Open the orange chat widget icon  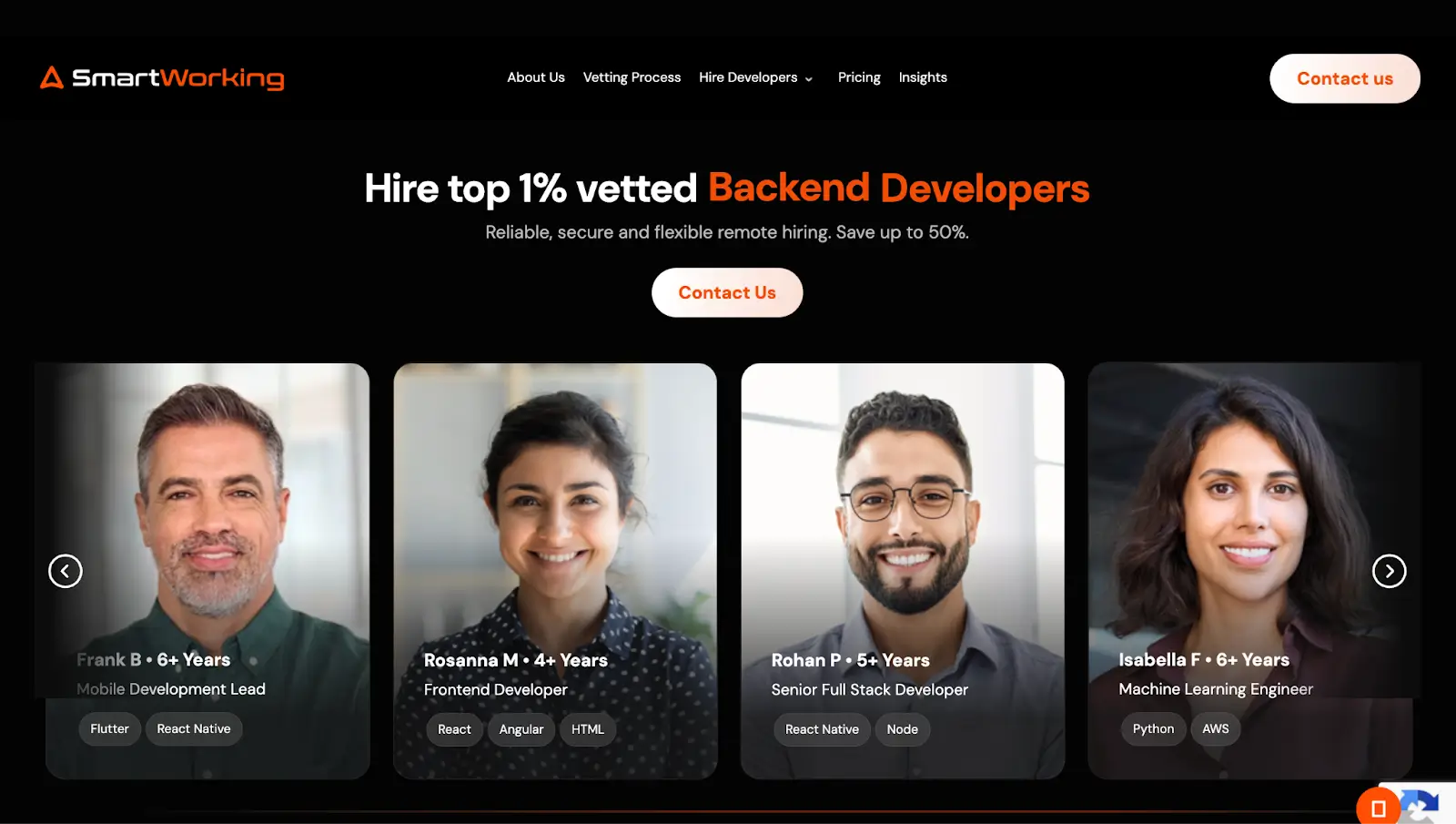point(1378,808)
